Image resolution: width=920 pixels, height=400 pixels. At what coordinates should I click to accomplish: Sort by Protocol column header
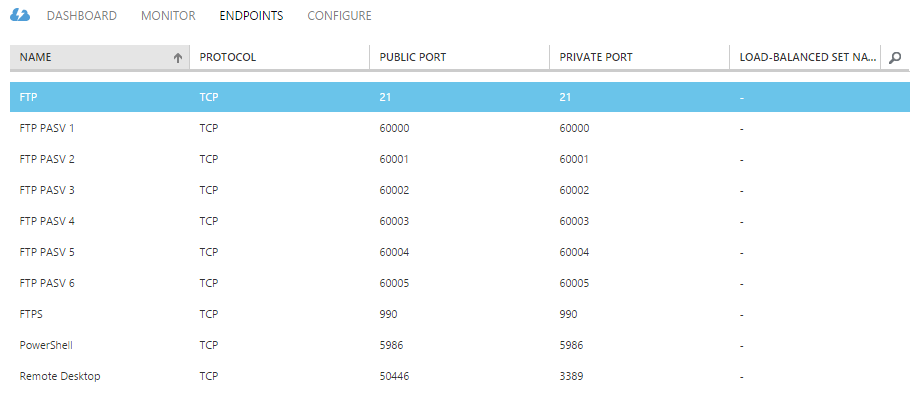pyautogui.click(x=228, y=57)
